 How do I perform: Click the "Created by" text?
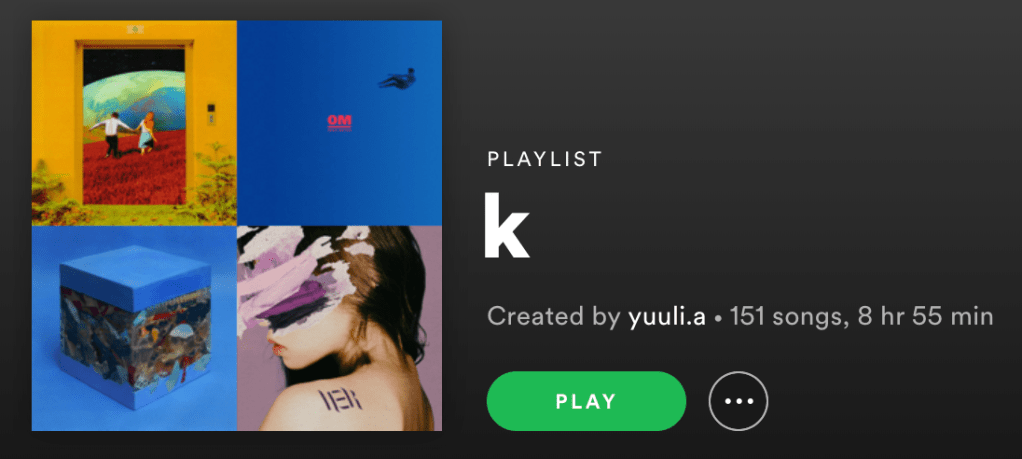[553, 317]
